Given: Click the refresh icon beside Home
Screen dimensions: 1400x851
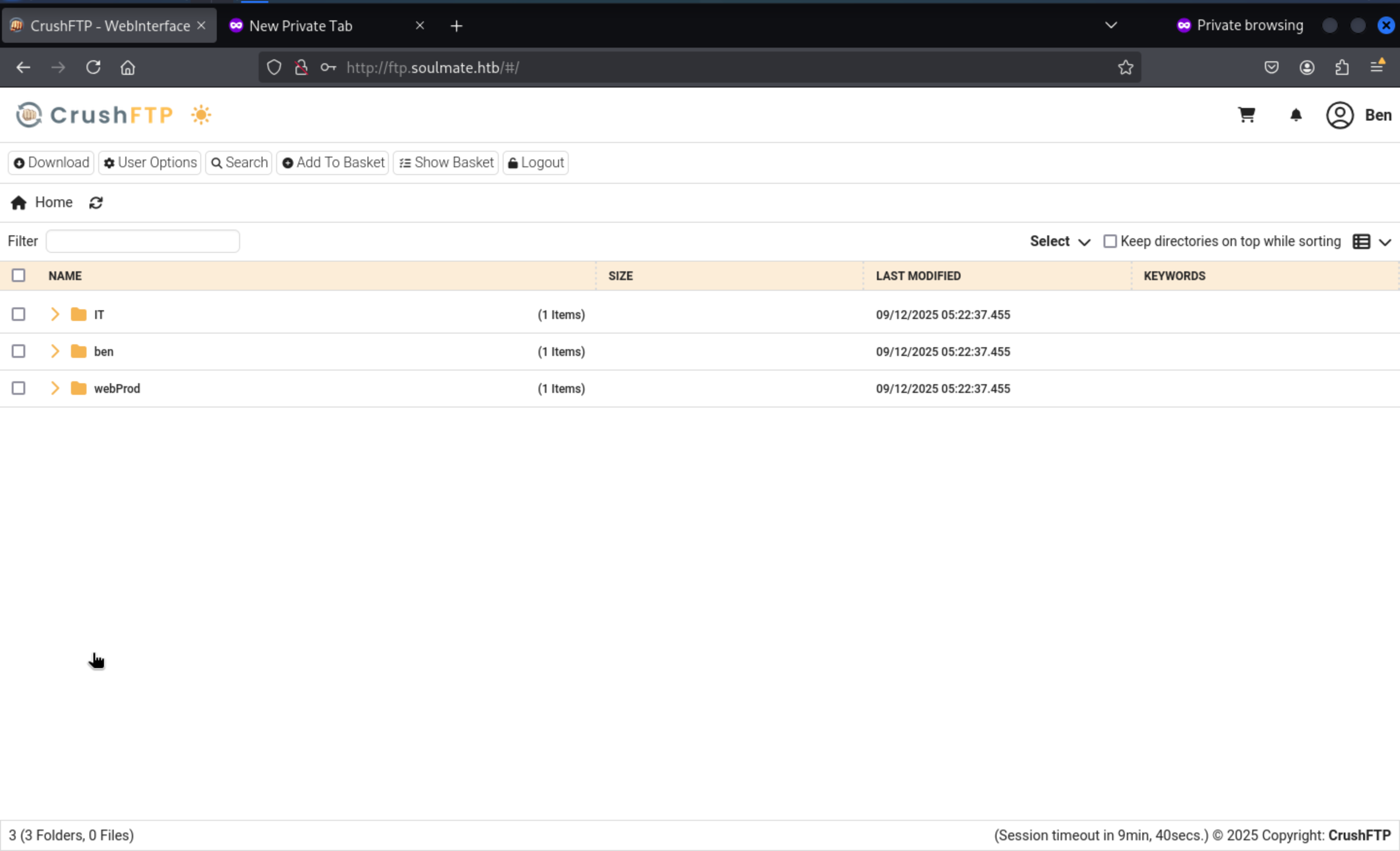Looking at the screenshot, I should point(95,203).
